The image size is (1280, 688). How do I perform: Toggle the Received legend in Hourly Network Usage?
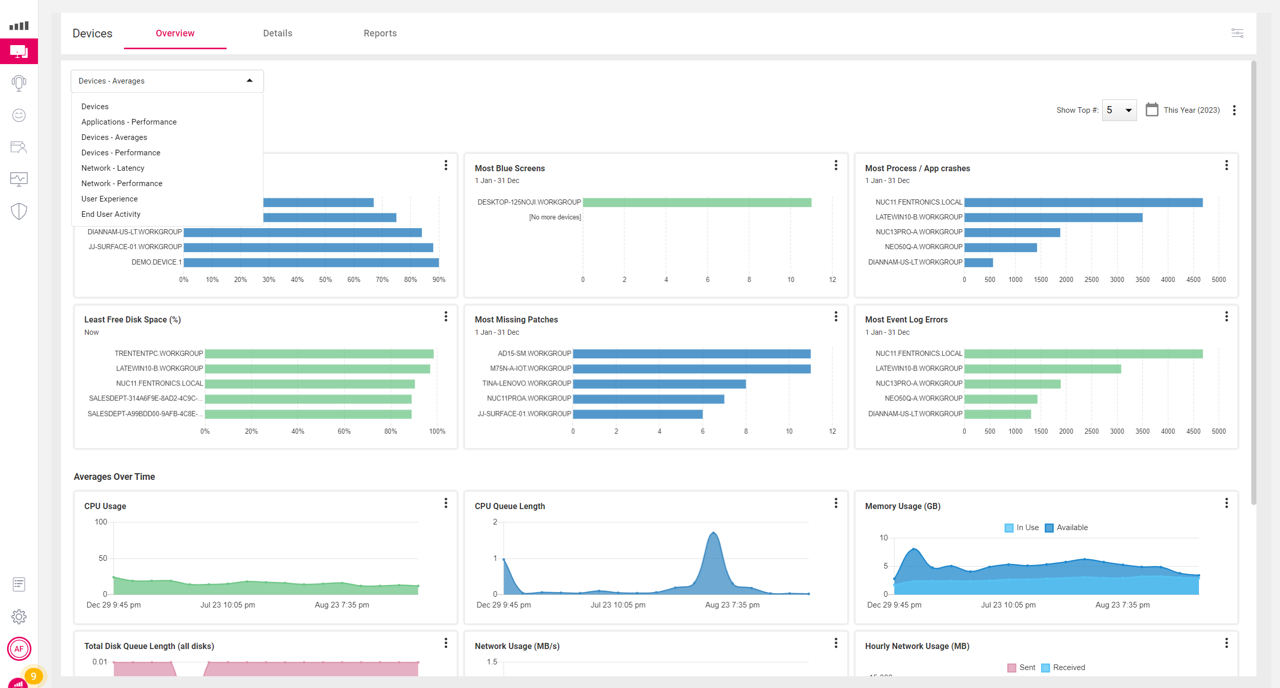tap(1062, 668)
